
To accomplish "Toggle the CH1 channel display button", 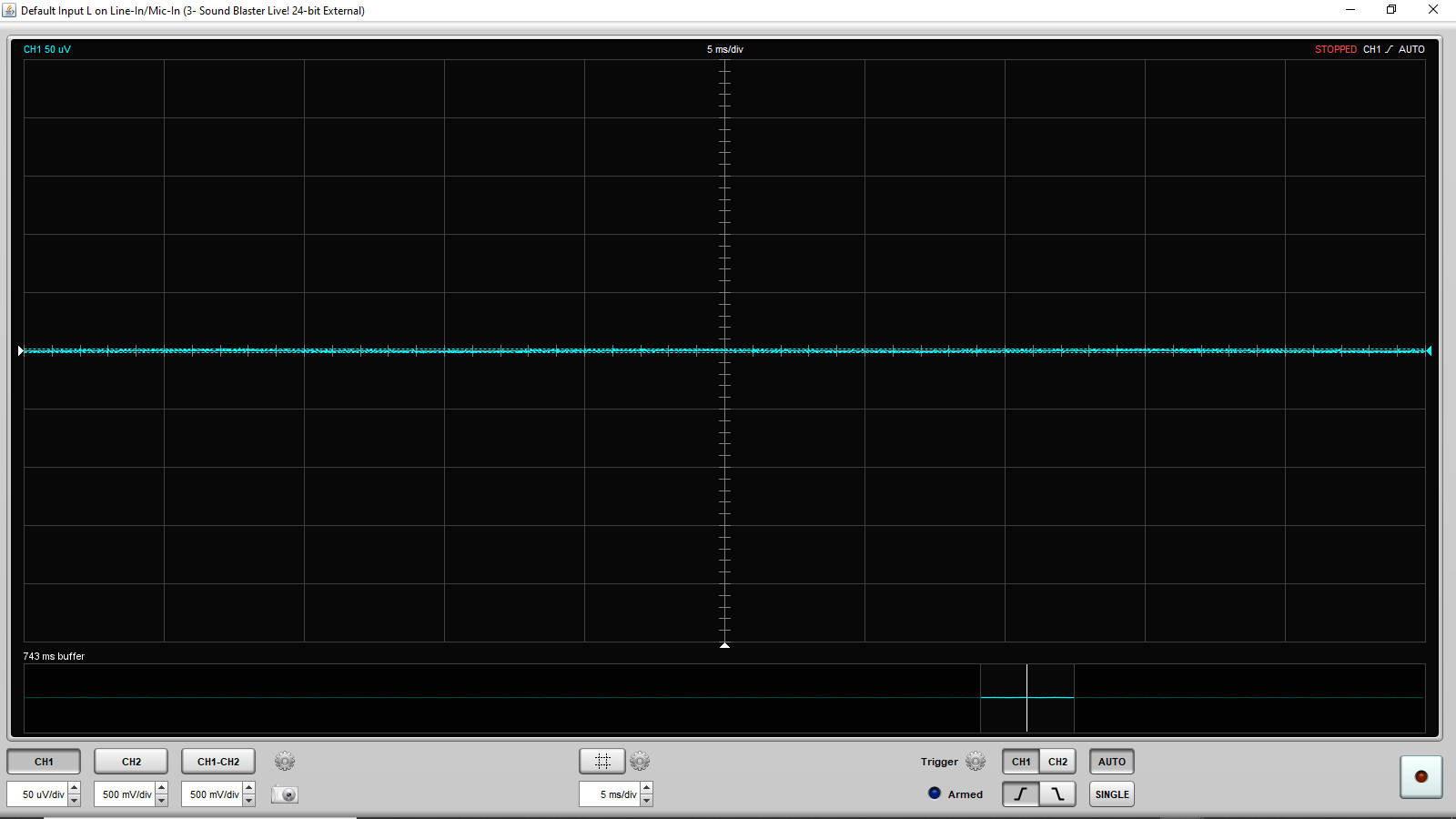I will [44, 762].
